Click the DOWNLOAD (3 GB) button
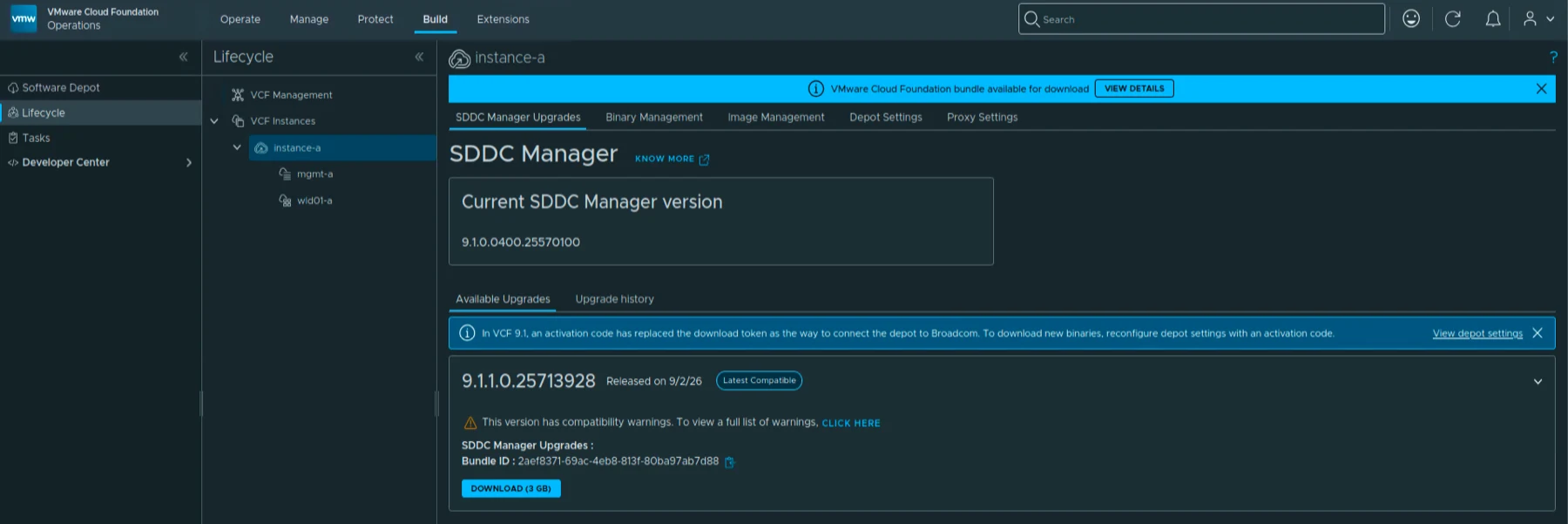 511,488
